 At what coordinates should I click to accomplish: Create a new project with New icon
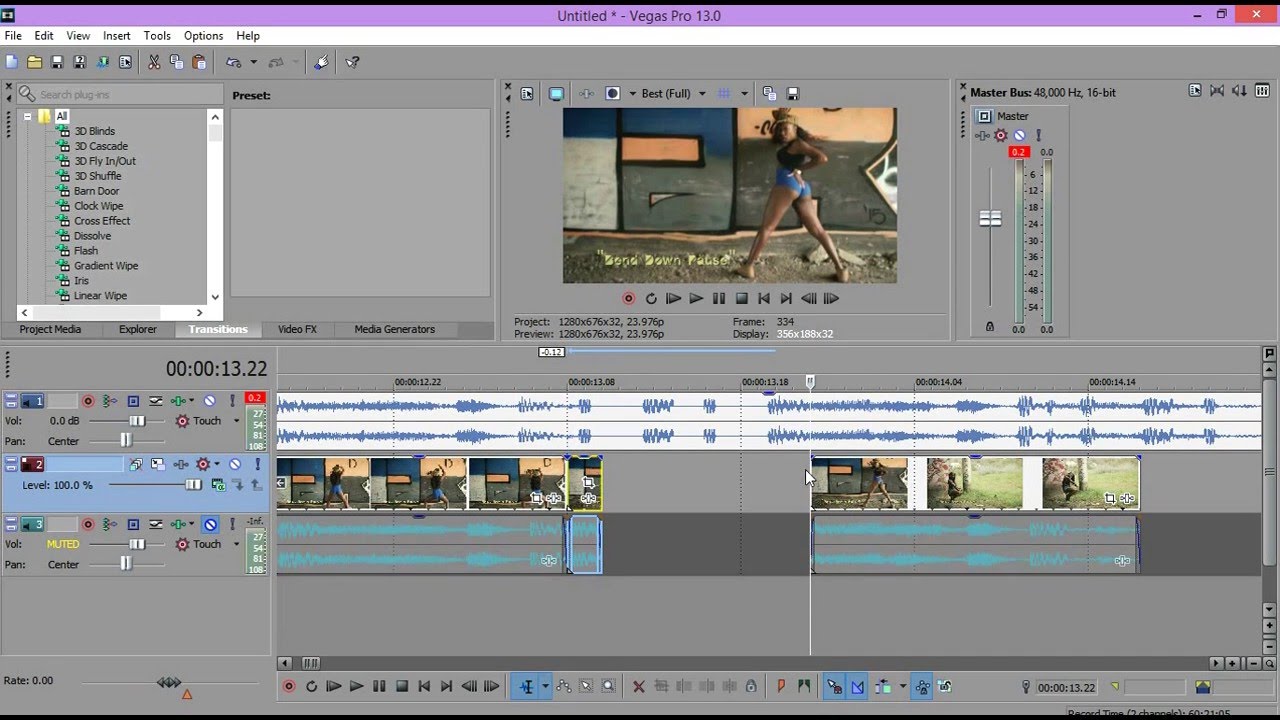[12, 62]
